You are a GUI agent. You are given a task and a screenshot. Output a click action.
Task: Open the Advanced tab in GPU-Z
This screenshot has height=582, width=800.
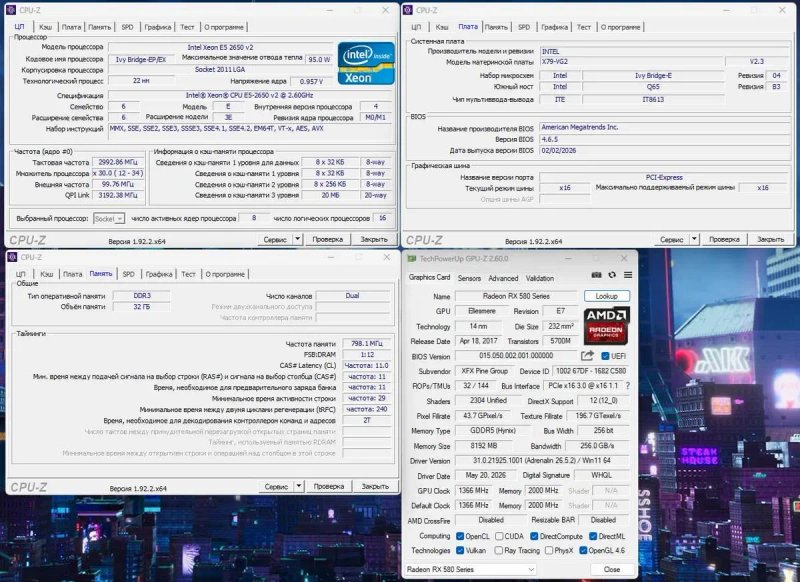[503, 278]
